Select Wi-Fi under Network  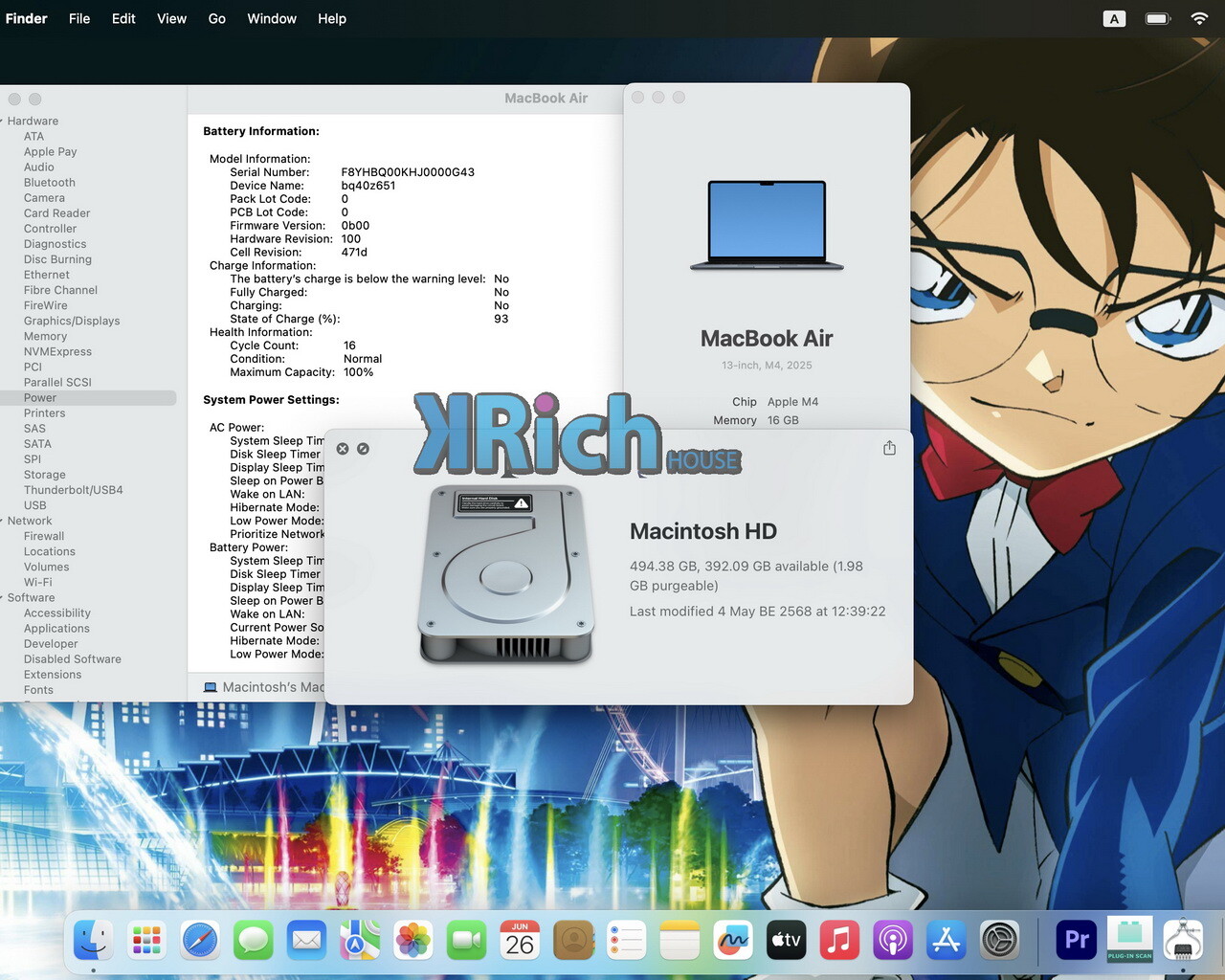point(38,582)
